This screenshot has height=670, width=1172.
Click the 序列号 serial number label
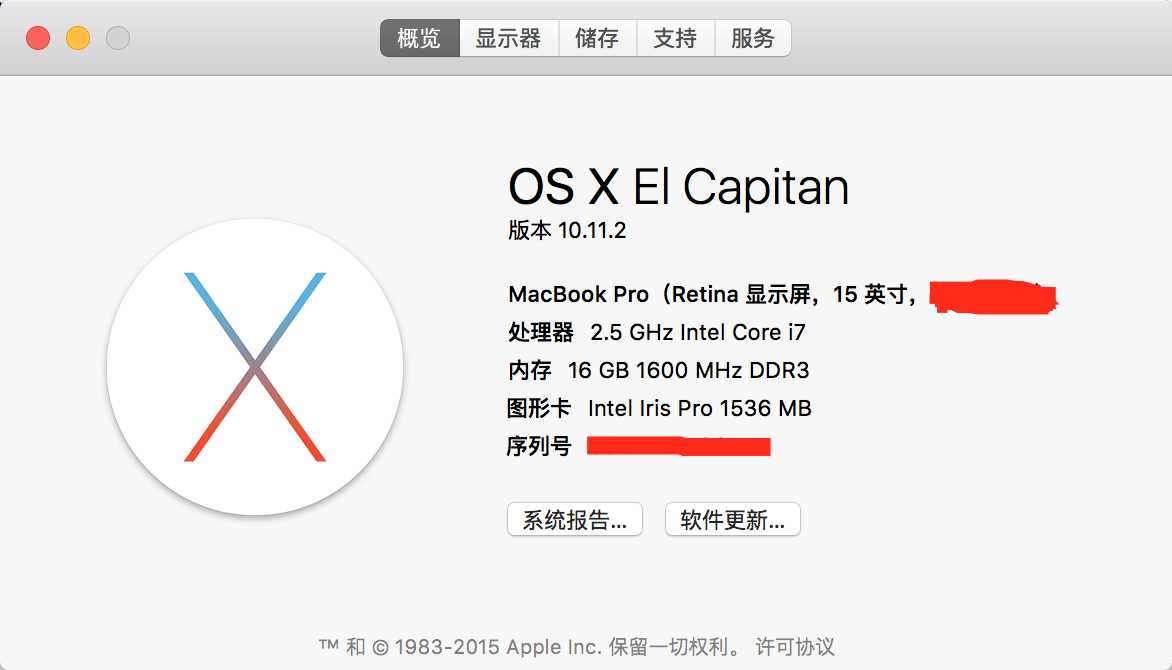[539, 446]
